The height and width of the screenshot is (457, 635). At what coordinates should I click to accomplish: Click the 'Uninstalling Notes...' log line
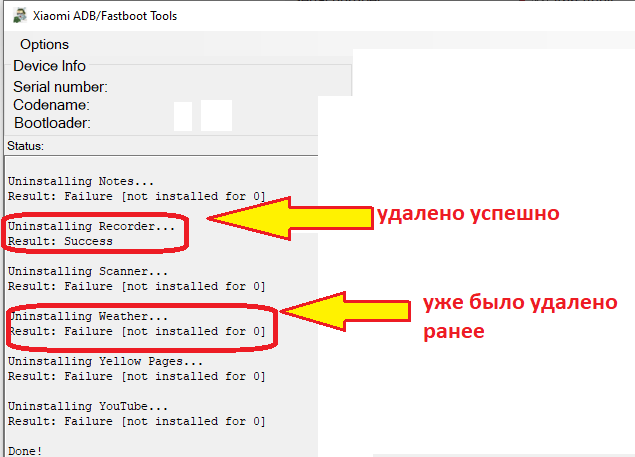pos(81,181)
